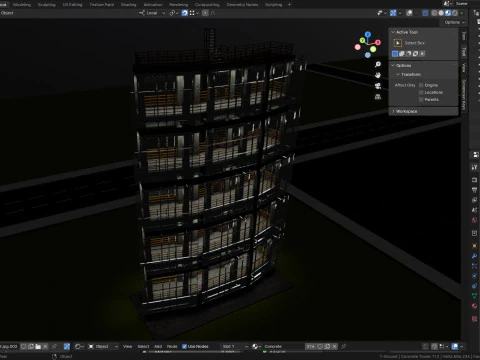Open the Slot 1 material slot dropdown
The image size is (480, 360).
(235, 347)
